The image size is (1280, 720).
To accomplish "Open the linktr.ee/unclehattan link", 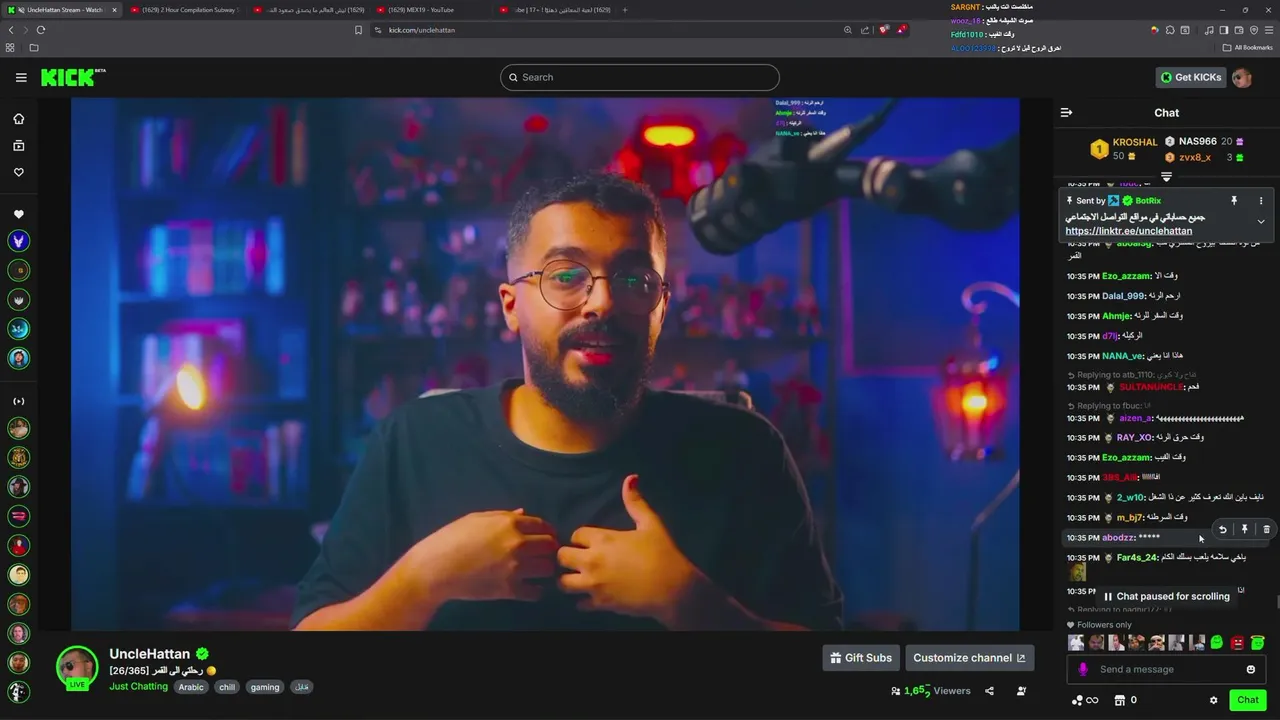I will point(1128,231).
